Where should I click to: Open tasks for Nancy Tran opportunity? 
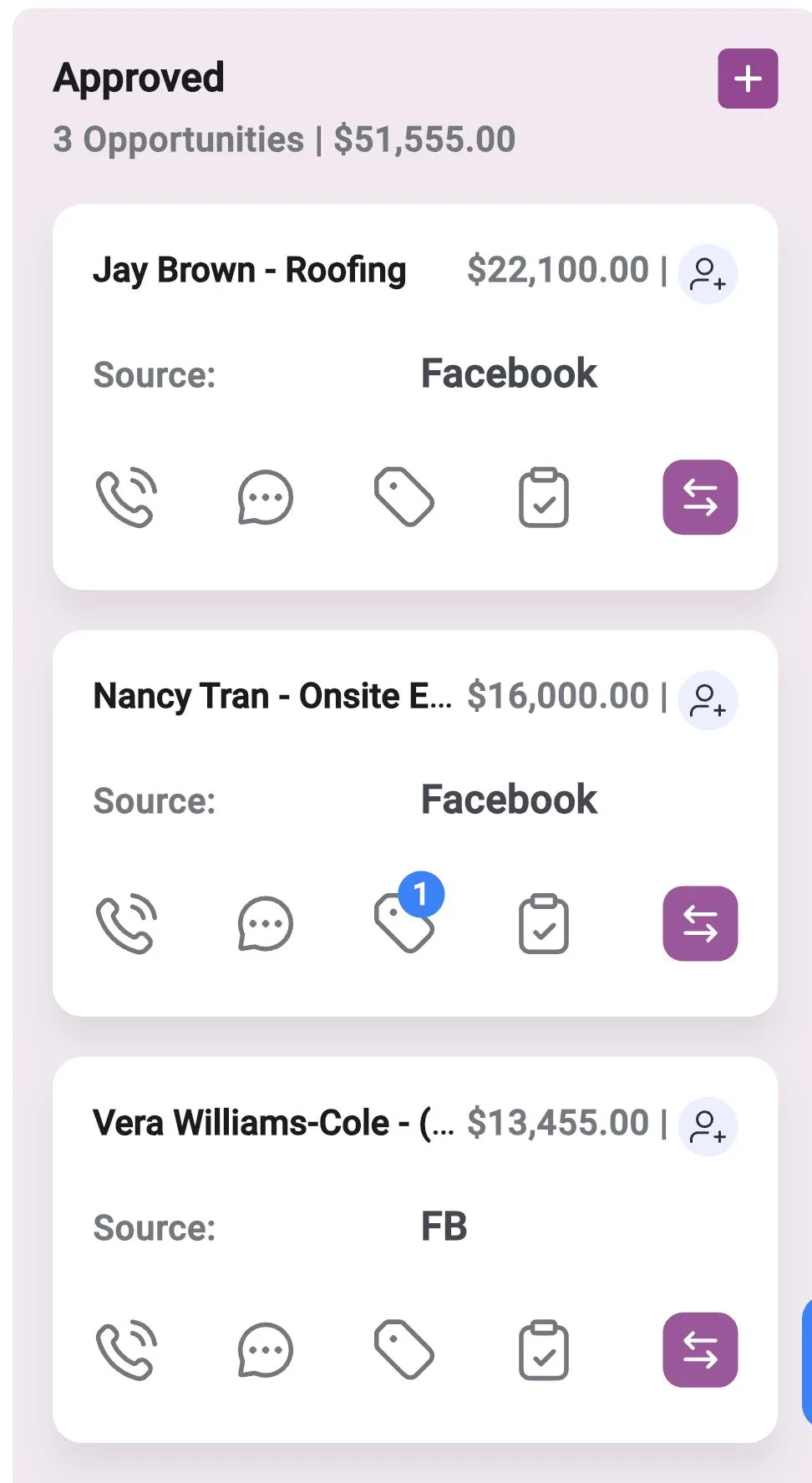pyautogui.click(x=544, y=923)
